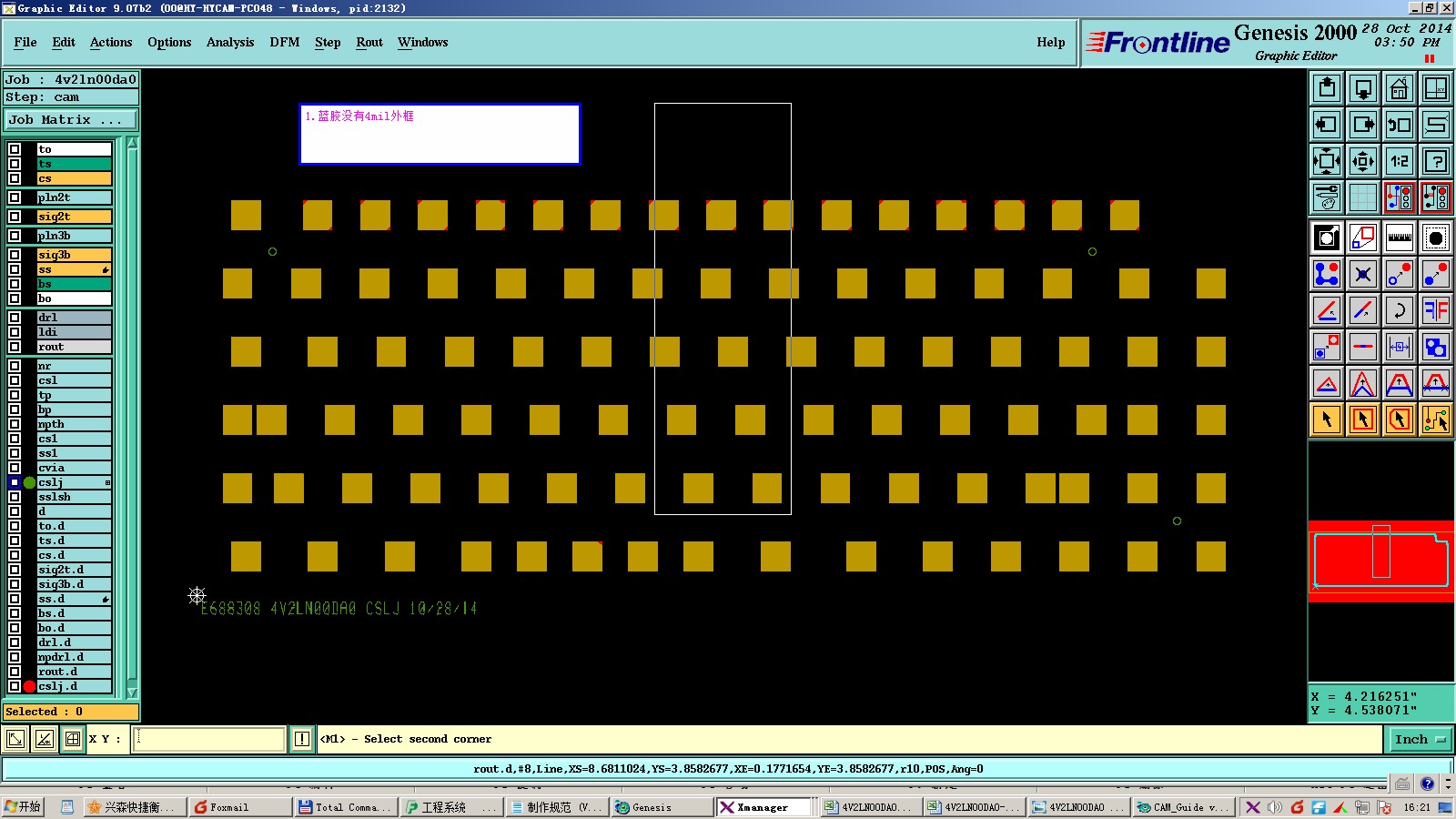Select the ruler measure tool
Viewport: 1456px width, 819px height.
coord(1400,238)
